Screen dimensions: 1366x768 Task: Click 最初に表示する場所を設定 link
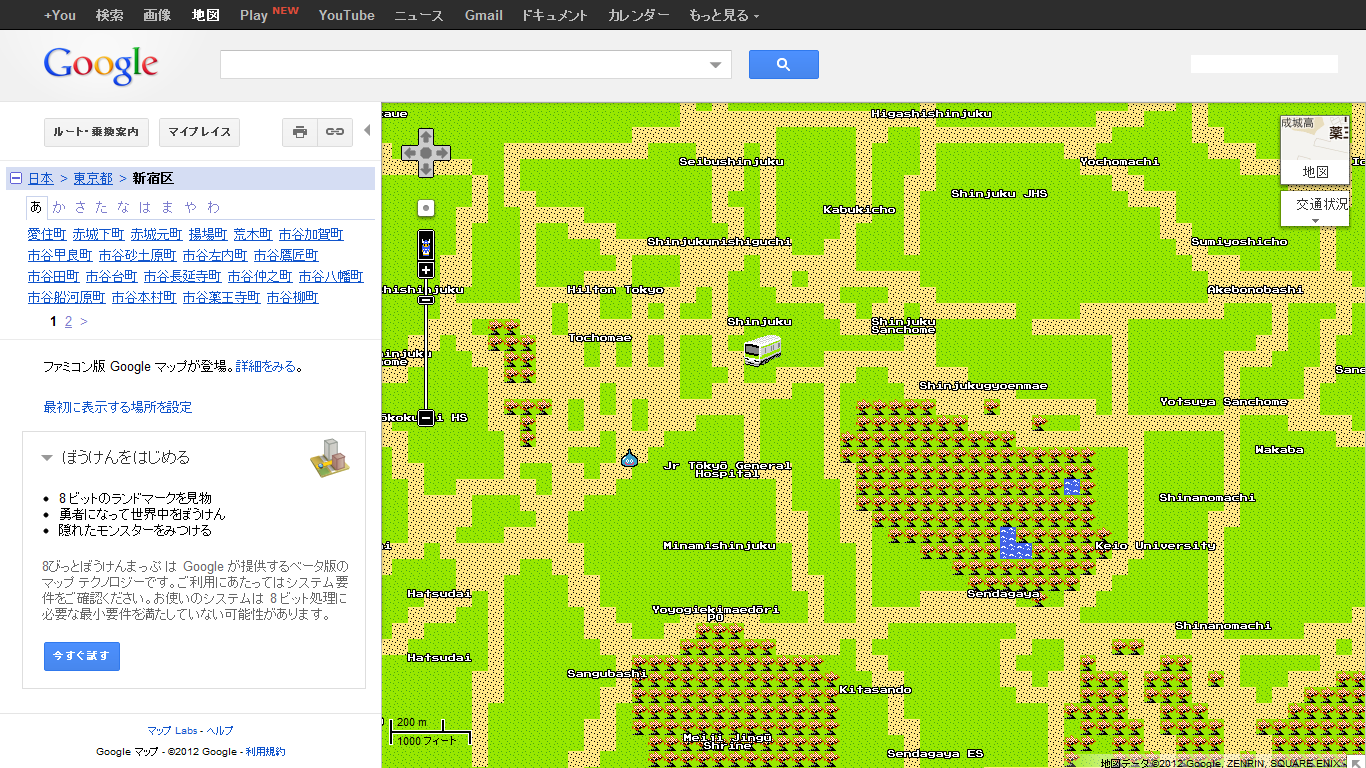[118, 407]
